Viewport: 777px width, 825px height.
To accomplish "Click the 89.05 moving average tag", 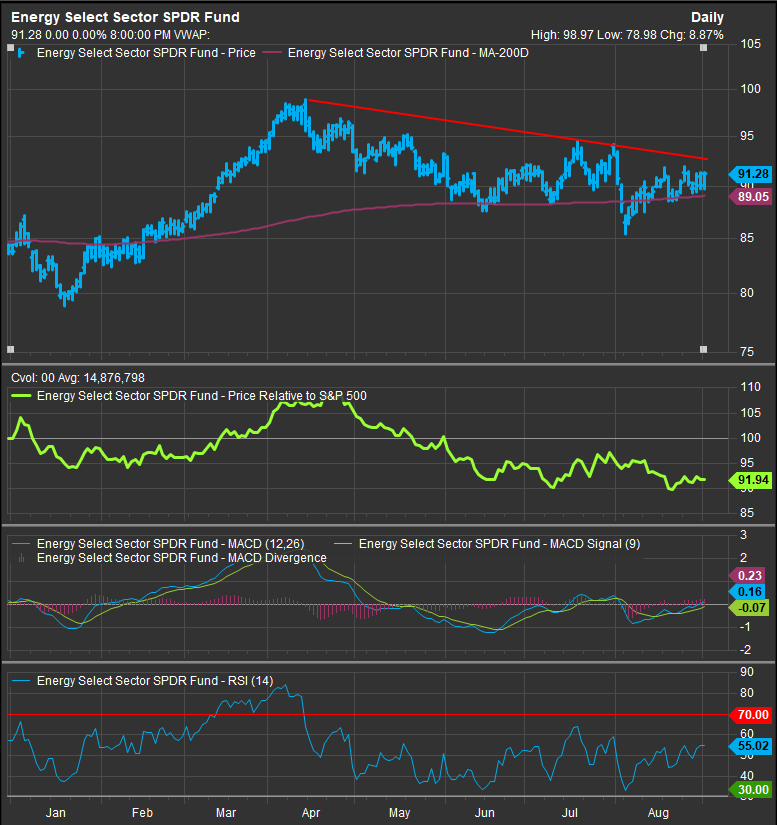I will pyautogui.click(x=751, y=197).
